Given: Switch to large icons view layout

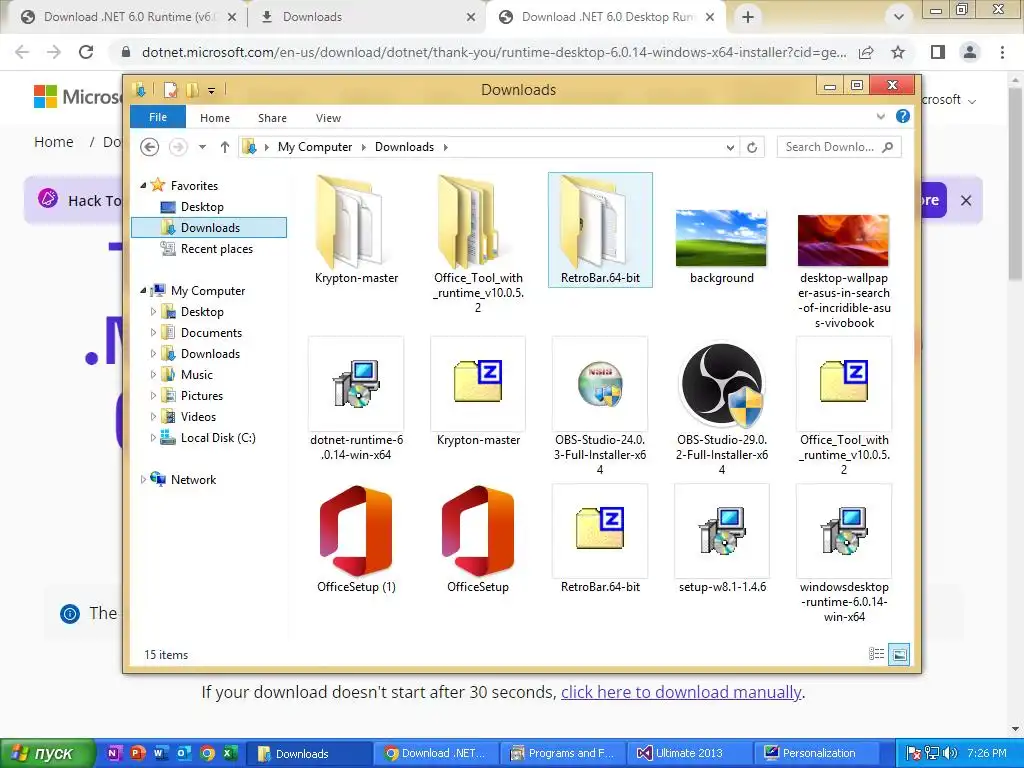Looking at the screenshot, I should tap(899, 654).
